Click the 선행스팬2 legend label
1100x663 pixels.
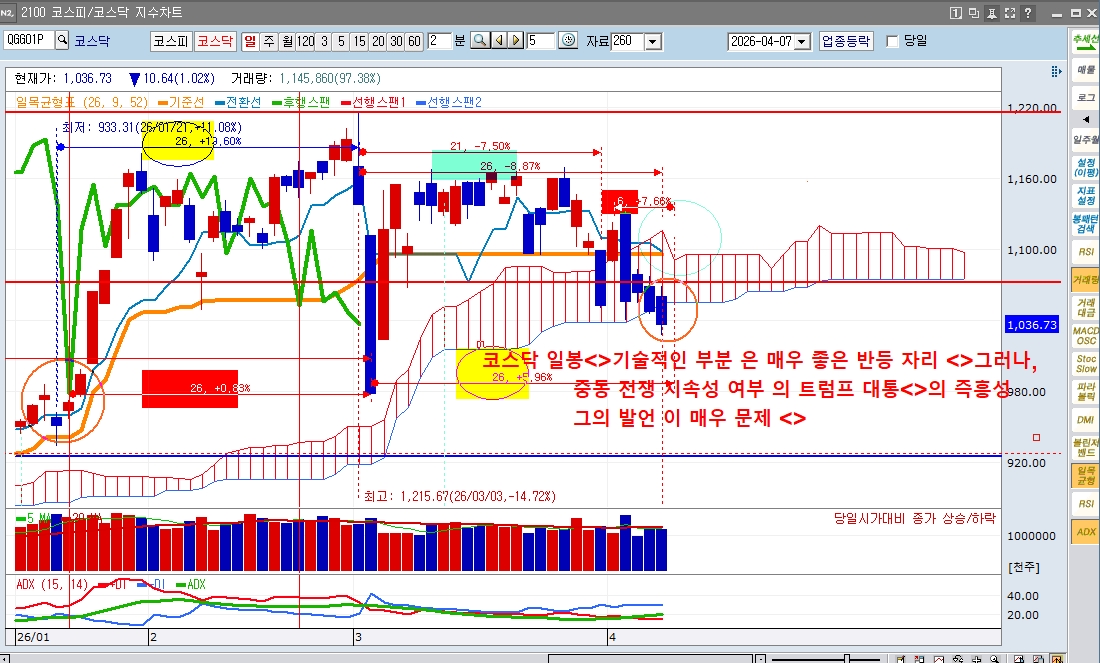point(455,102)
